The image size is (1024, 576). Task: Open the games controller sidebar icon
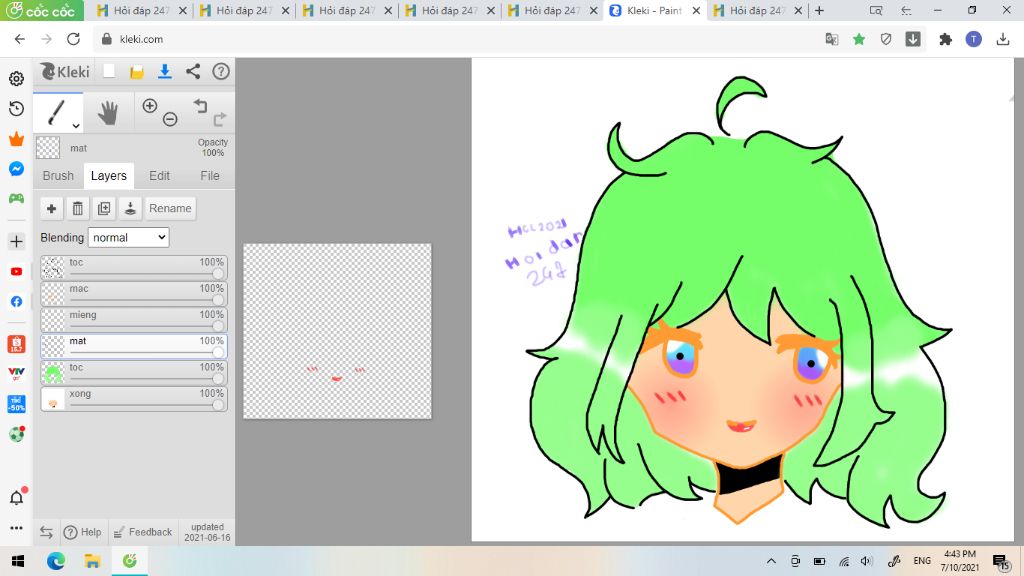16,198
